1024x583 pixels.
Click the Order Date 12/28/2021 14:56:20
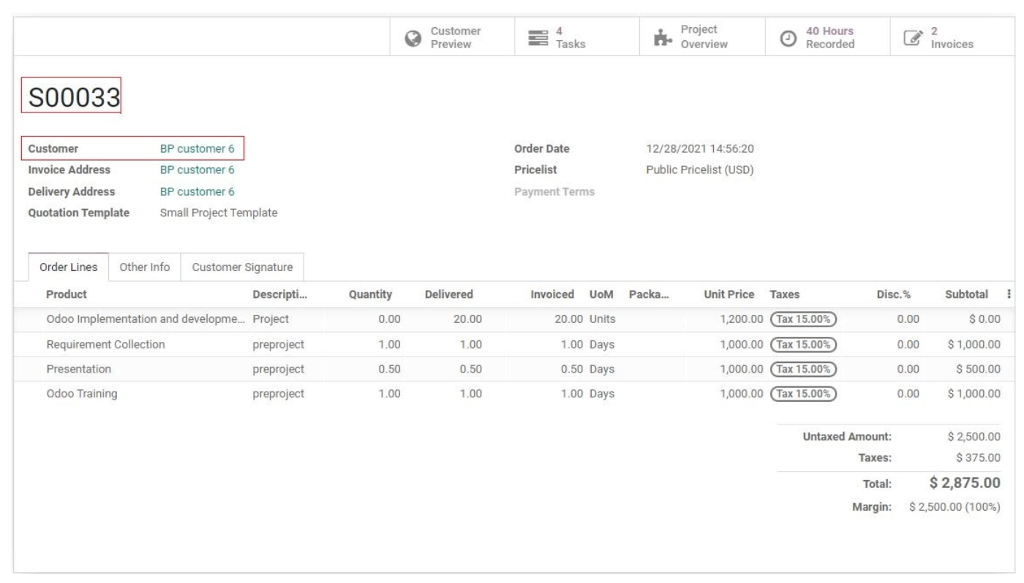tap(700, 149)
